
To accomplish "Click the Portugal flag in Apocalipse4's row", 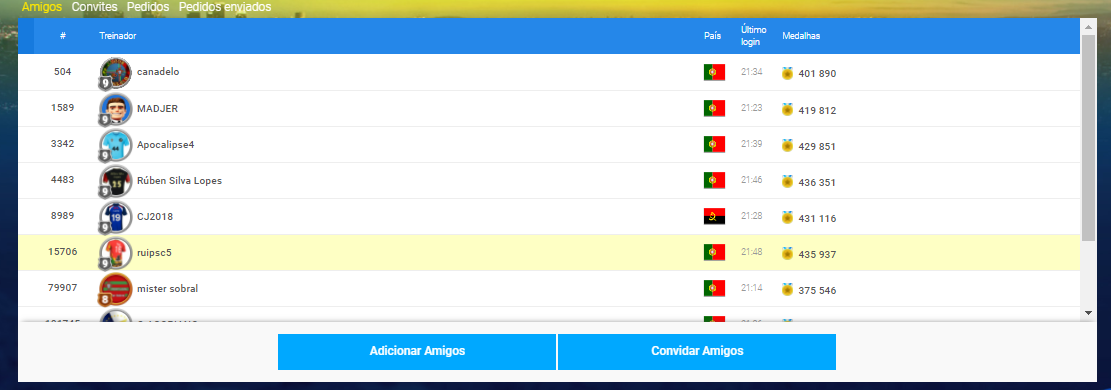I will click(x=714, y=145).
